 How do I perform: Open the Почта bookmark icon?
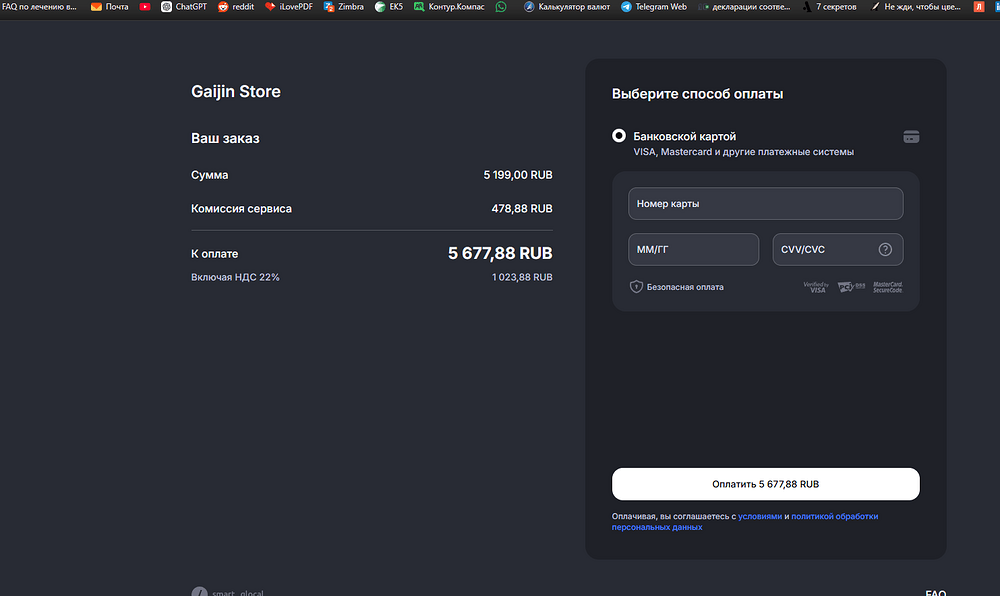point(96,7)
